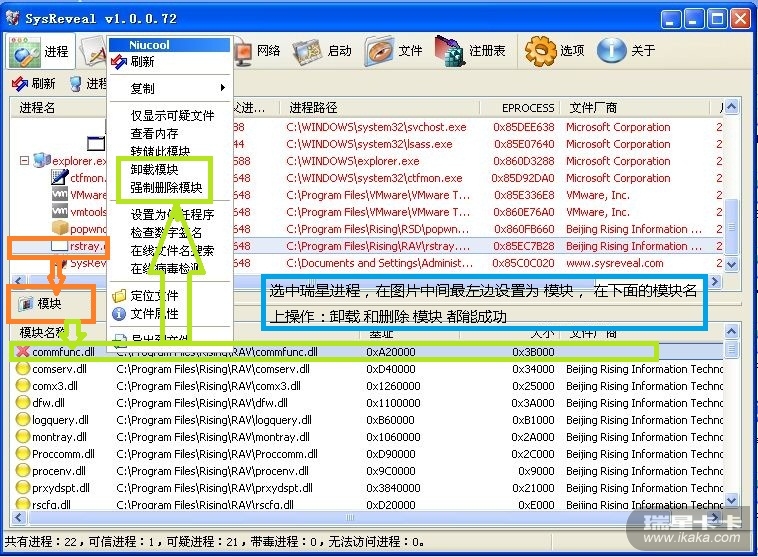Viewport: 758px width, 557px height.
Task: Choose 卸载模块 to unload module
Action: coord(154,169)
